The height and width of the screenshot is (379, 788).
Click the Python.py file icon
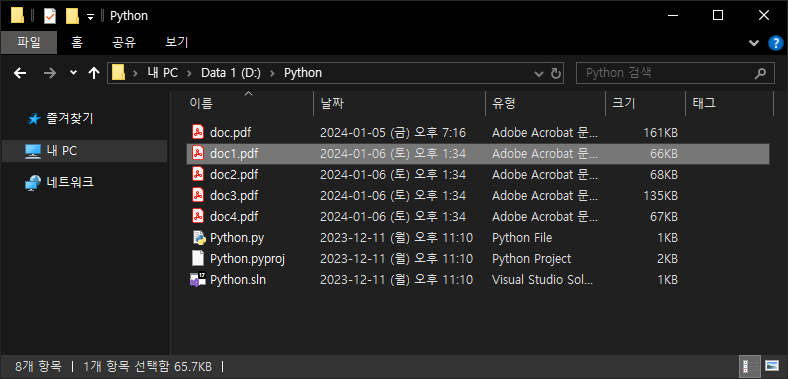pyautogui.click(x=199, y=237)
